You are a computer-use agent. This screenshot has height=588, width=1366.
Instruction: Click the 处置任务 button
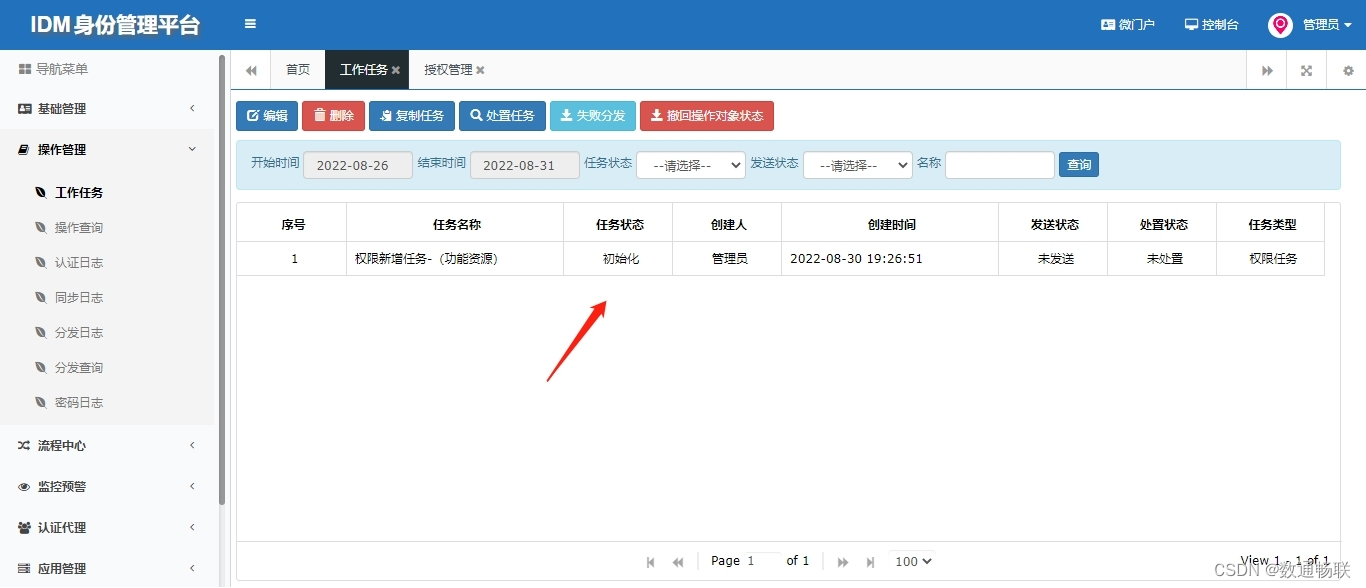pos(502,116)
